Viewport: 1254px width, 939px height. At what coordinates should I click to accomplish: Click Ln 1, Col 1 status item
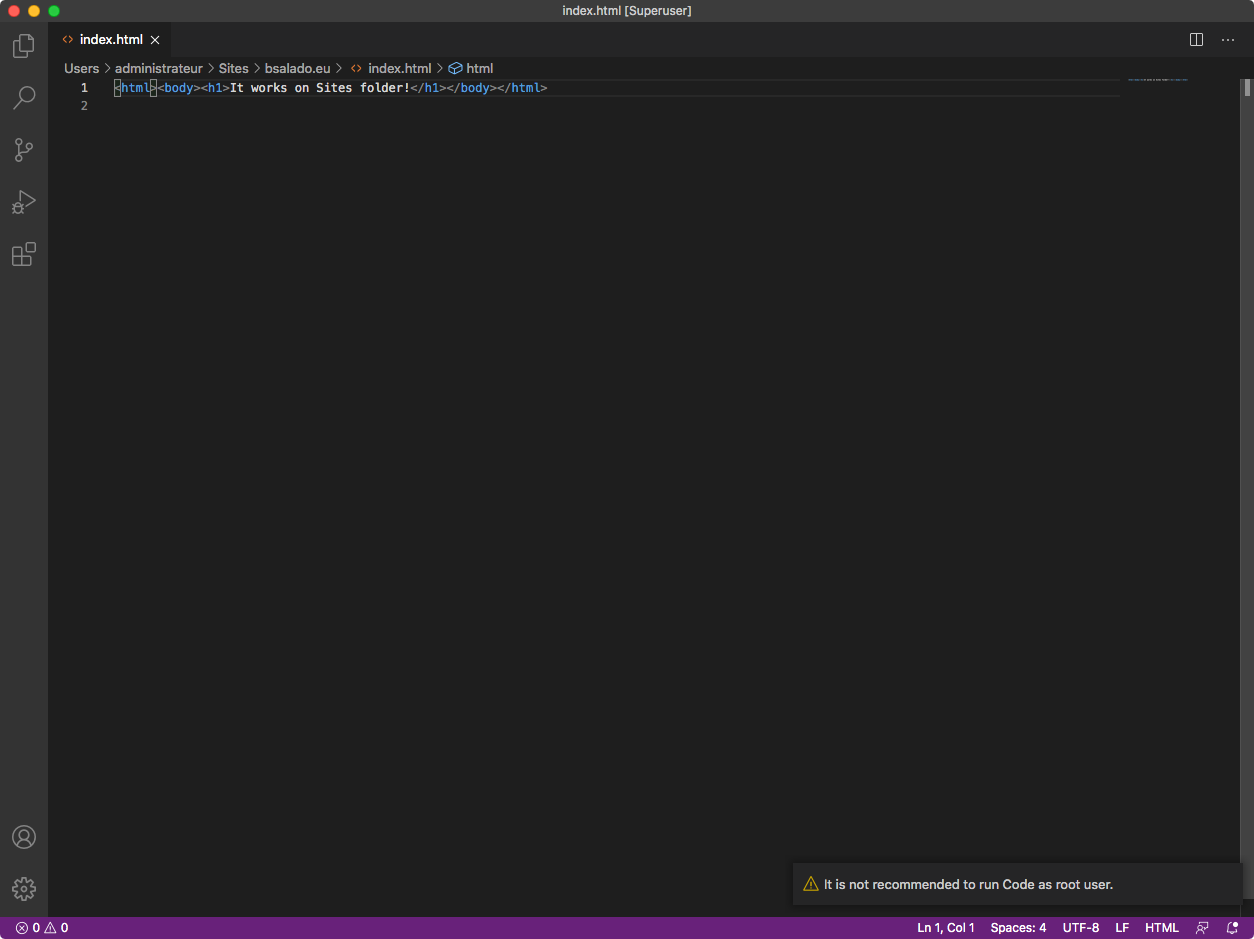tap(945, 928)
